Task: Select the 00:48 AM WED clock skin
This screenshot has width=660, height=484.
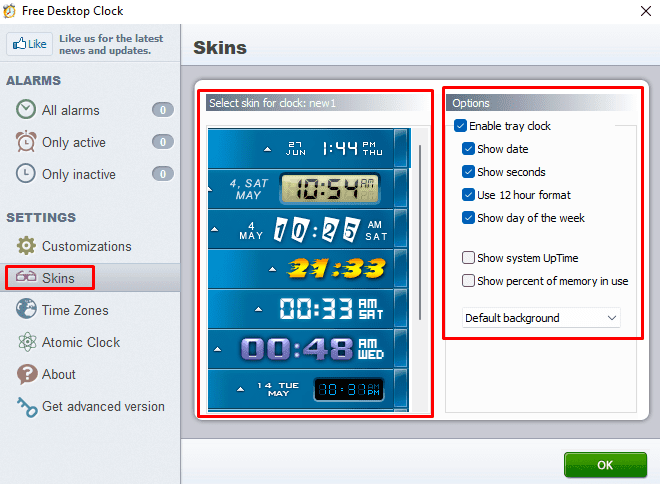Action: [308, 349]
